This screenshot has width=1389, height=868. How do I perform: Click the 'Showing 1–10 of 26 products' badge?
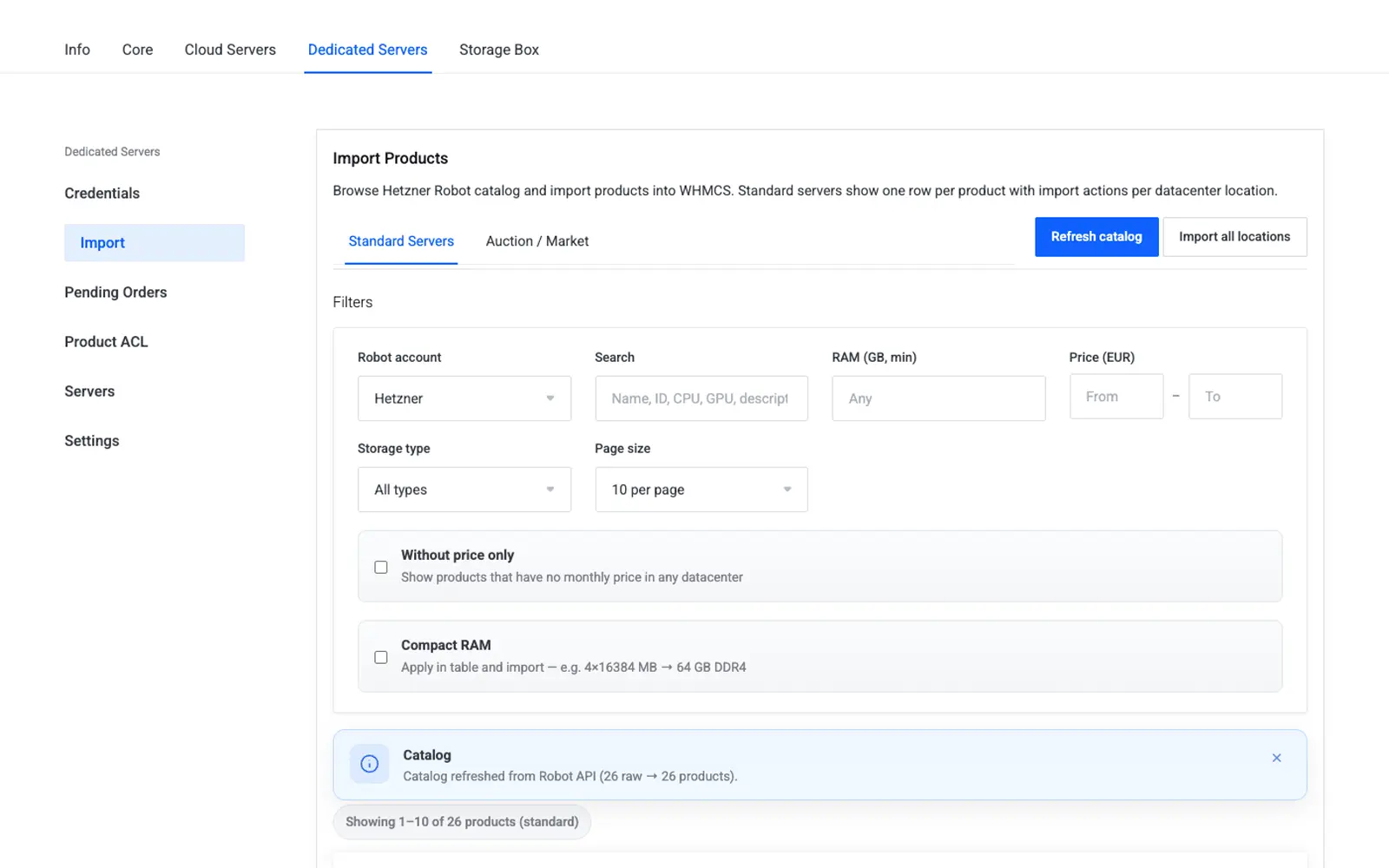tap(462, 822)
